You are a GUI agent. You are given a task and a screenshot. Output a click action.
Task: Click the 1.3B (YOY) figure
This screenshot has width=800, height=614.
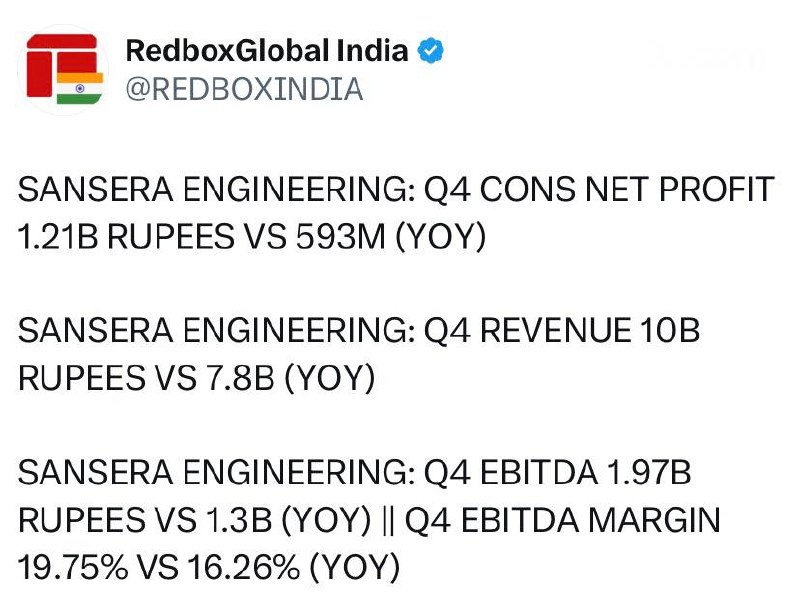tap(289, 520)
